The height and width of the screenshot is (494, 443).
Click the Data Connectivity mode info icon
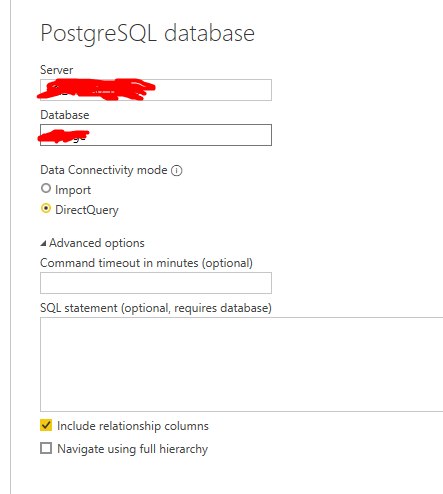click(176, 171)
